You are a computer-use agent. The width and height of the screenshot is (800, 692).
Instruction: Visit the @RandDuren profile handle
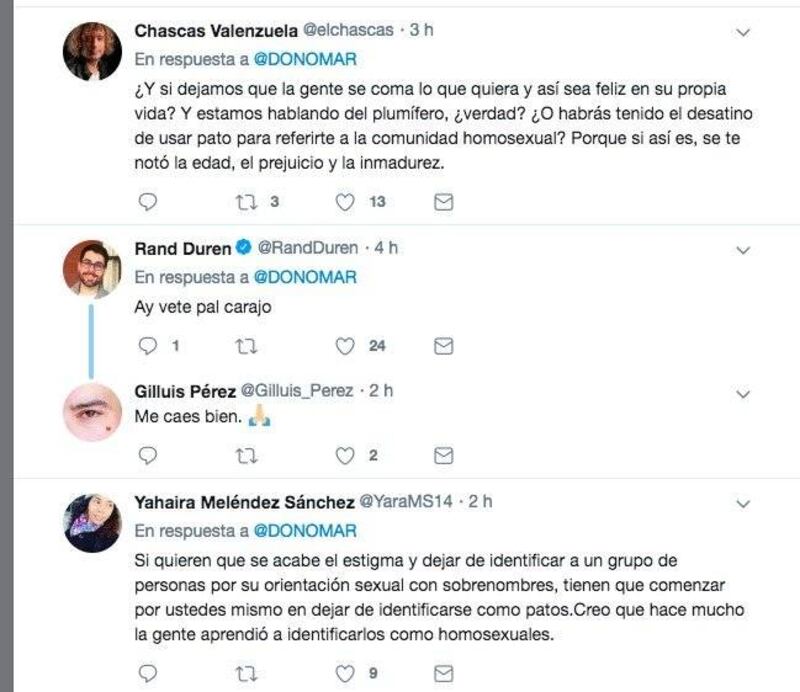click(308, 248)
